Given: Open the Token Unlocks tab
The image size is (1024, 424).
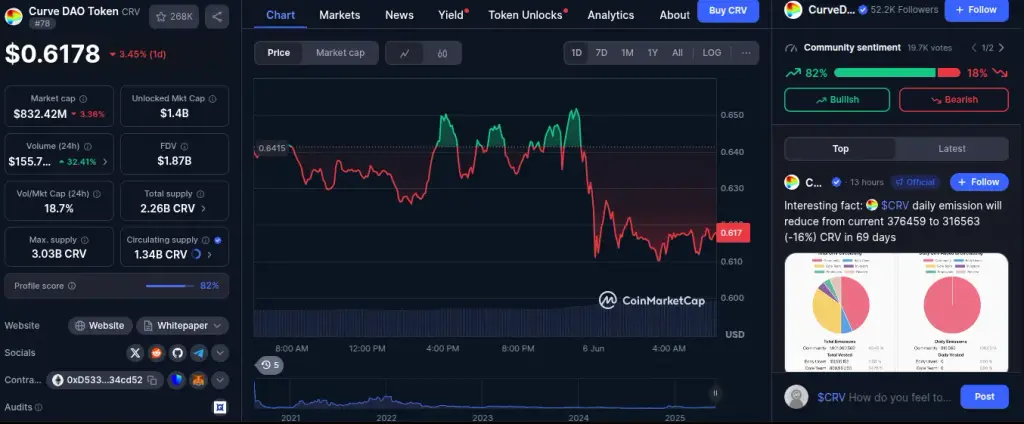Looking at the screenshot, I should pyautogui.click(x=526, y=15).
